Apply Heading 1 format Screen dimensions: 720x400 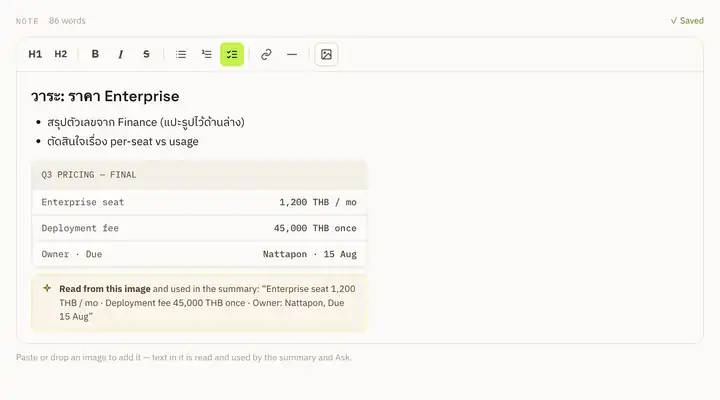(35, 54)
